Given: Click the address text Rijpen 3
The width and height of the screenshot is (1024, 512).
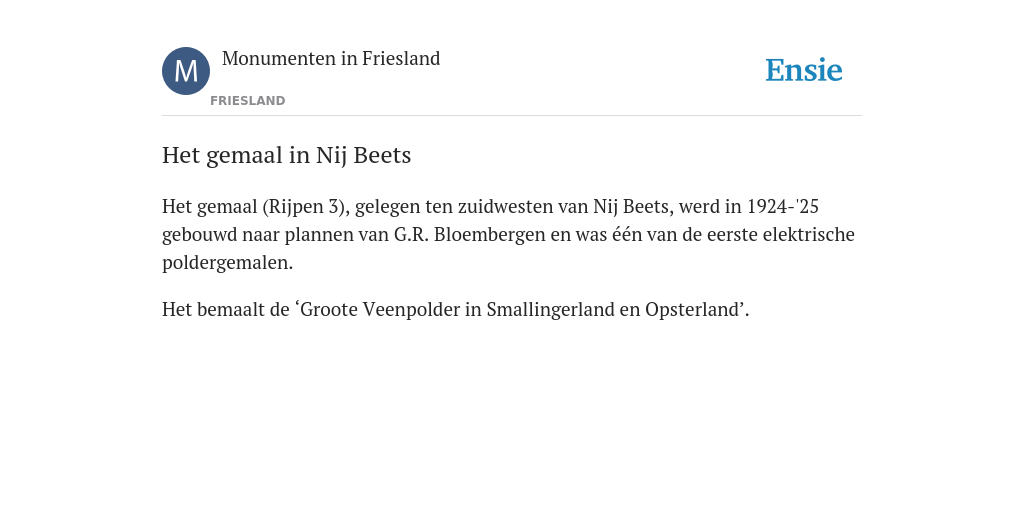Looking at the screenshot, I should tap(304, 206).
